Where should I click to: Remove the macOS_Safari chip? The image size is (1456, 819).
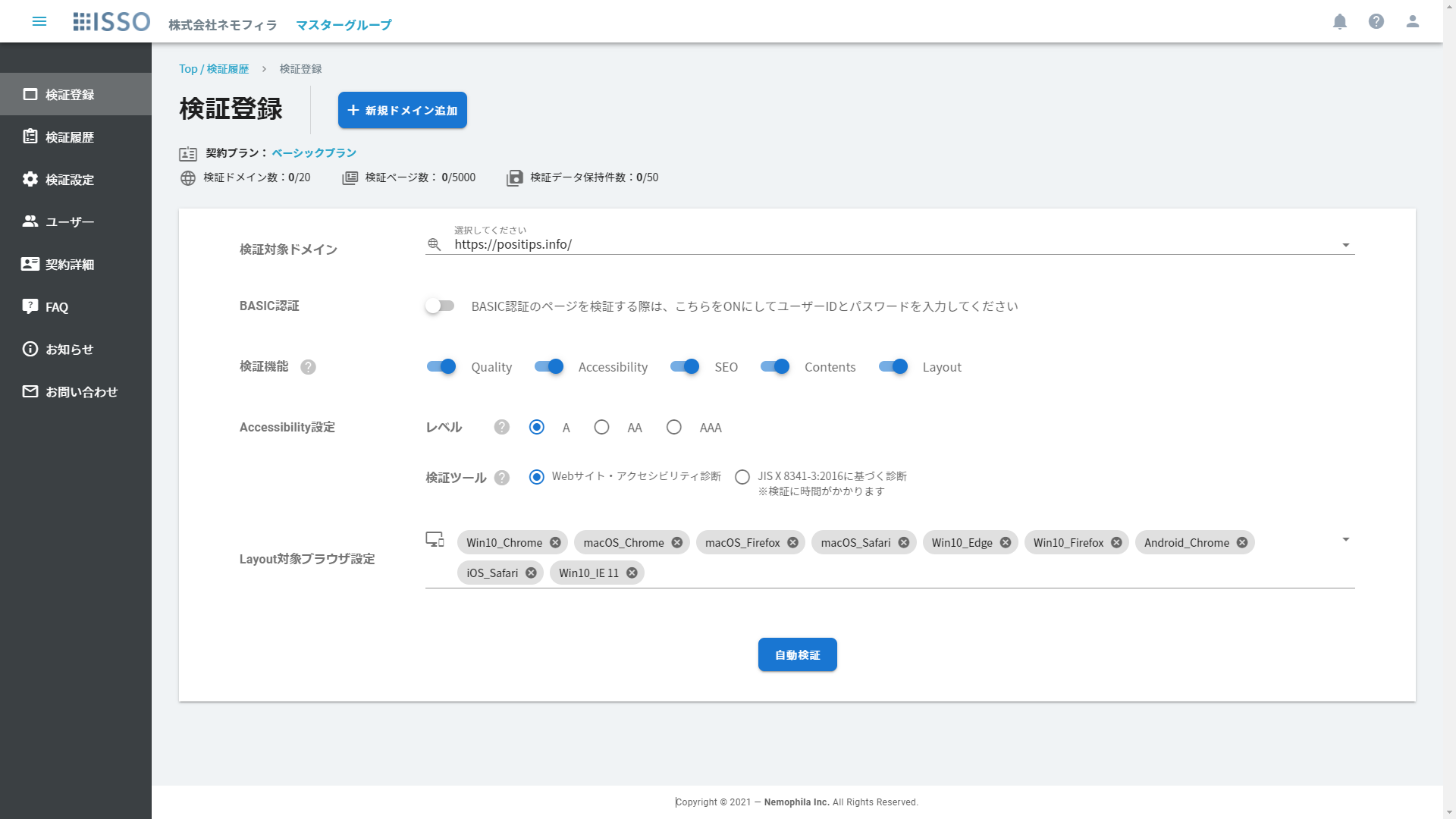904,543
